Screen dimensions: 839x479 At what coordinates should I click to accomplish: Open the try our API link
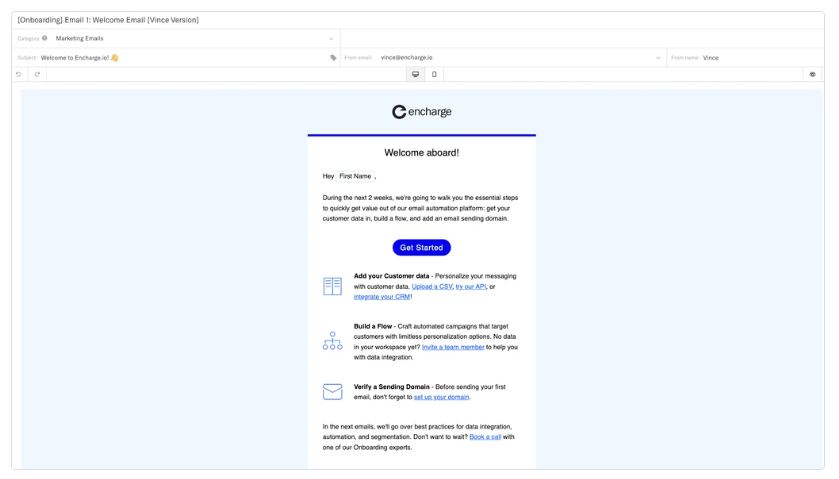coord(471,287)
